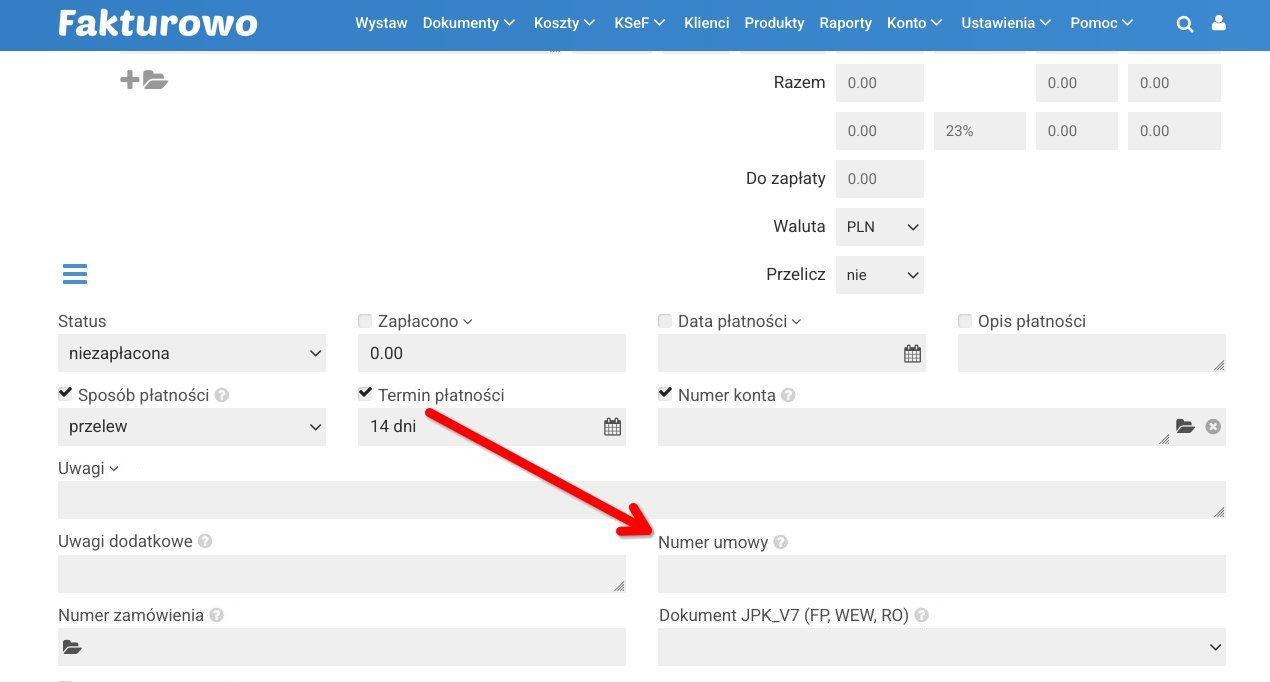The width and height of the screenshot is (1270, 682).
Task: Open the hamburger menu icon above Status
Action: pyautogui.click(x=75, y=273)
